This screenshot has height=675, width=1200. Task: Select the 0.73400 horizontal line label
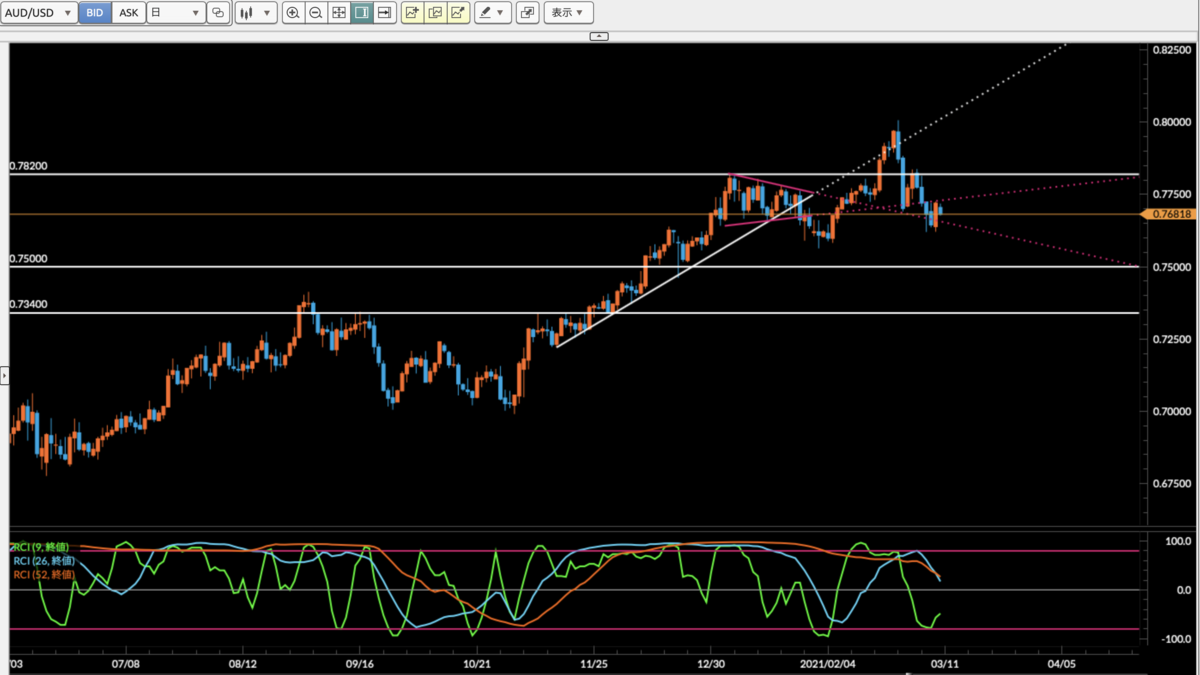(x=28, y=304)
